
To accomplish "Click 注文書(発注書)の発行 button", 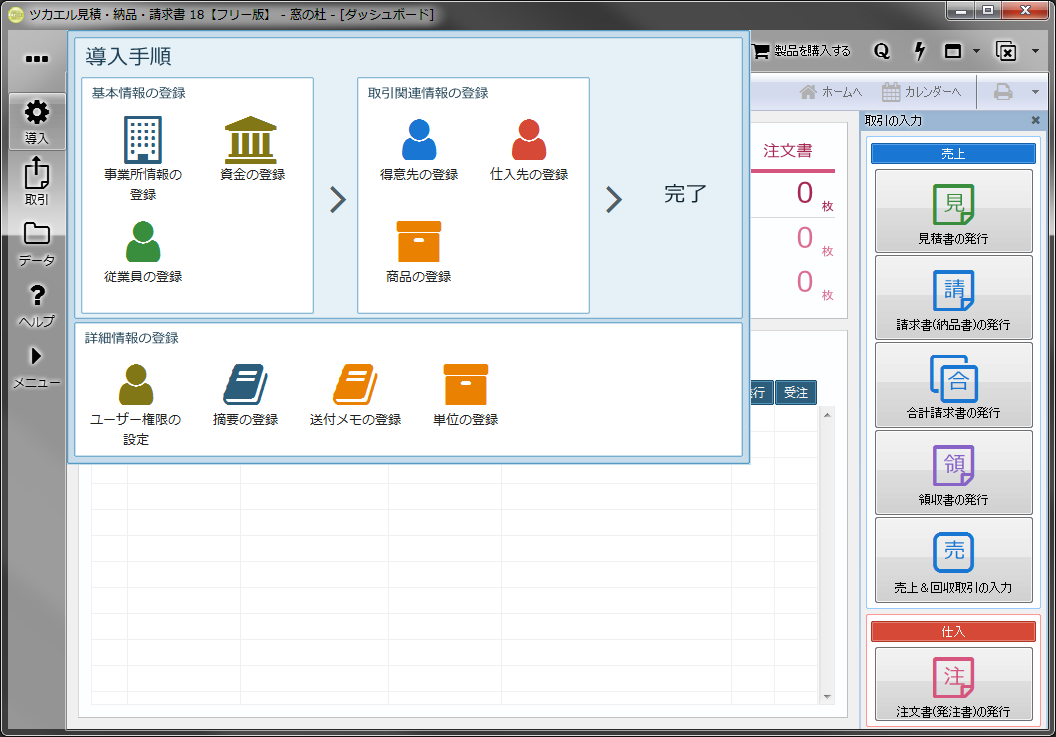I will pyautogui.click(x=953, y=685).
